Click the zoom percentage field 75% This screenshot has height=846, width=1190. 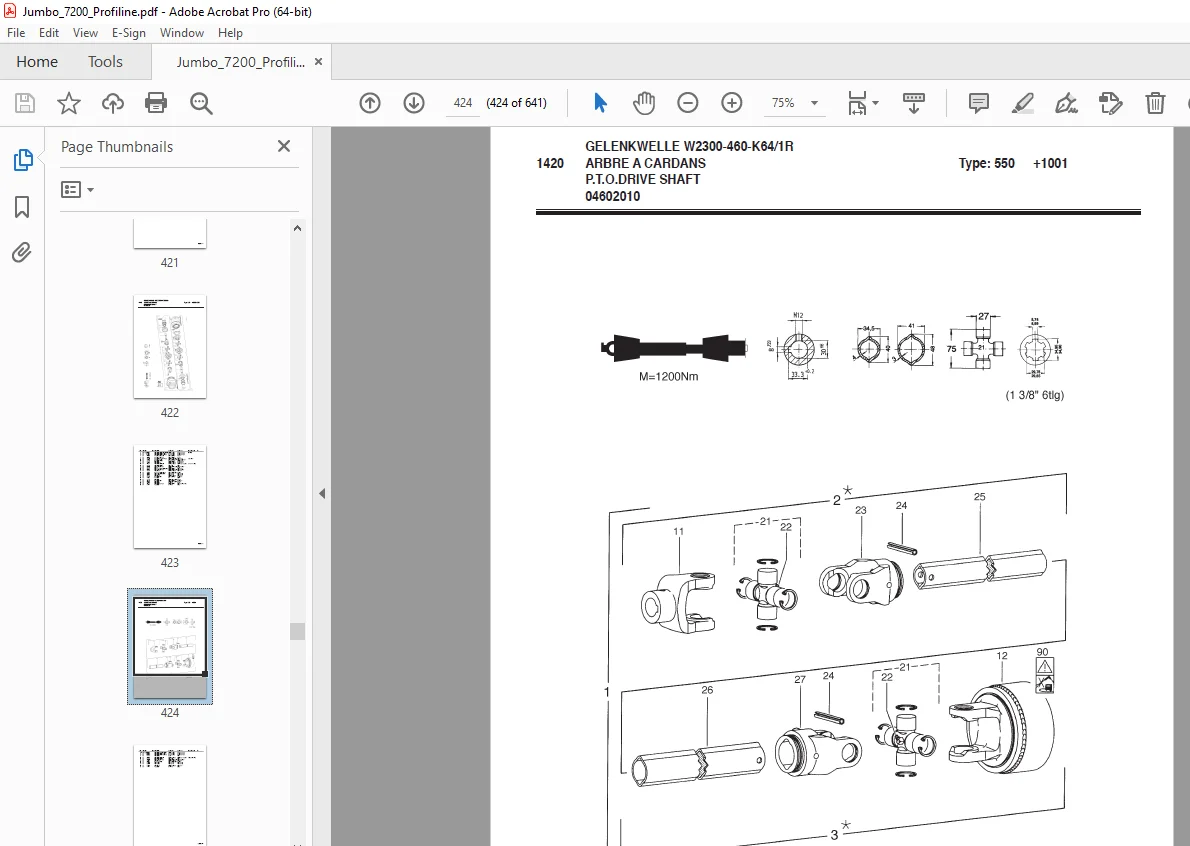[x=782, y=103]
